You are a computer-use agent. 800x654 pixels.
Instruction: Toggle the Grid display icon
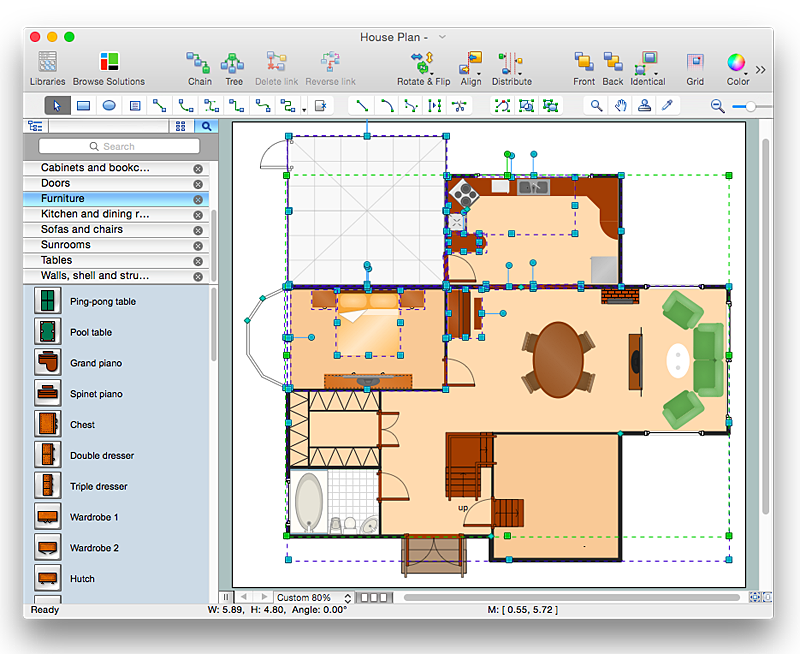pos(694,62)
